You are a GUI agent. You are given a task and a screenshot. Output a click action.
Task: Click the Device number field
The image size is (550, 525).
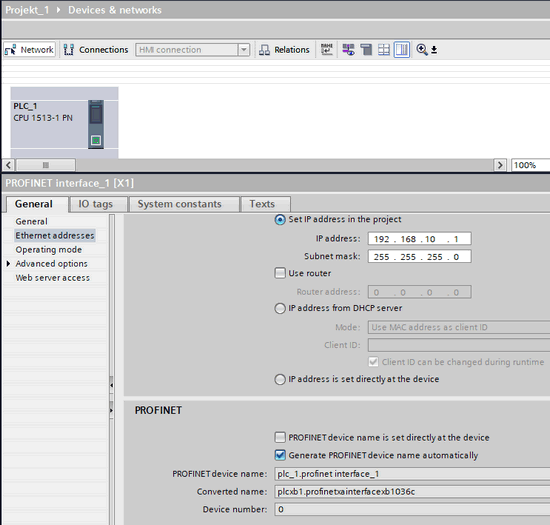click(412, 509)
